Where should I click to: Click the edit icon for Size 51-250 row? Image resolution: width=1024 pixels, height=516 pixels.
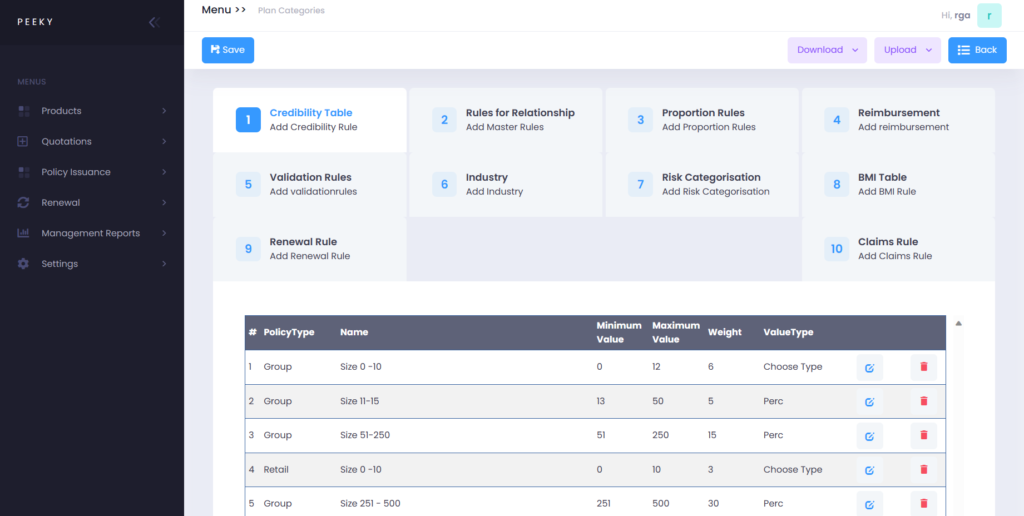click(869, 436)
